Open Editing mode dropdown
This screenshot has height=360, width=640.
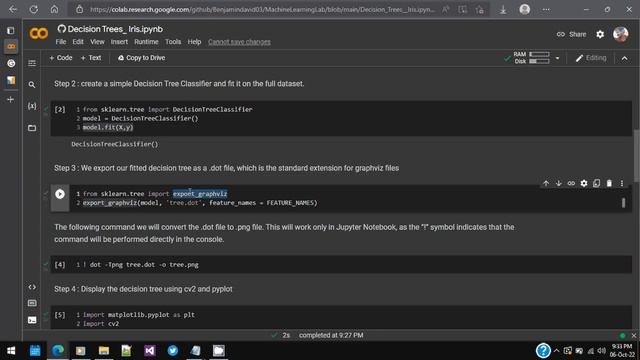[591, 58]
